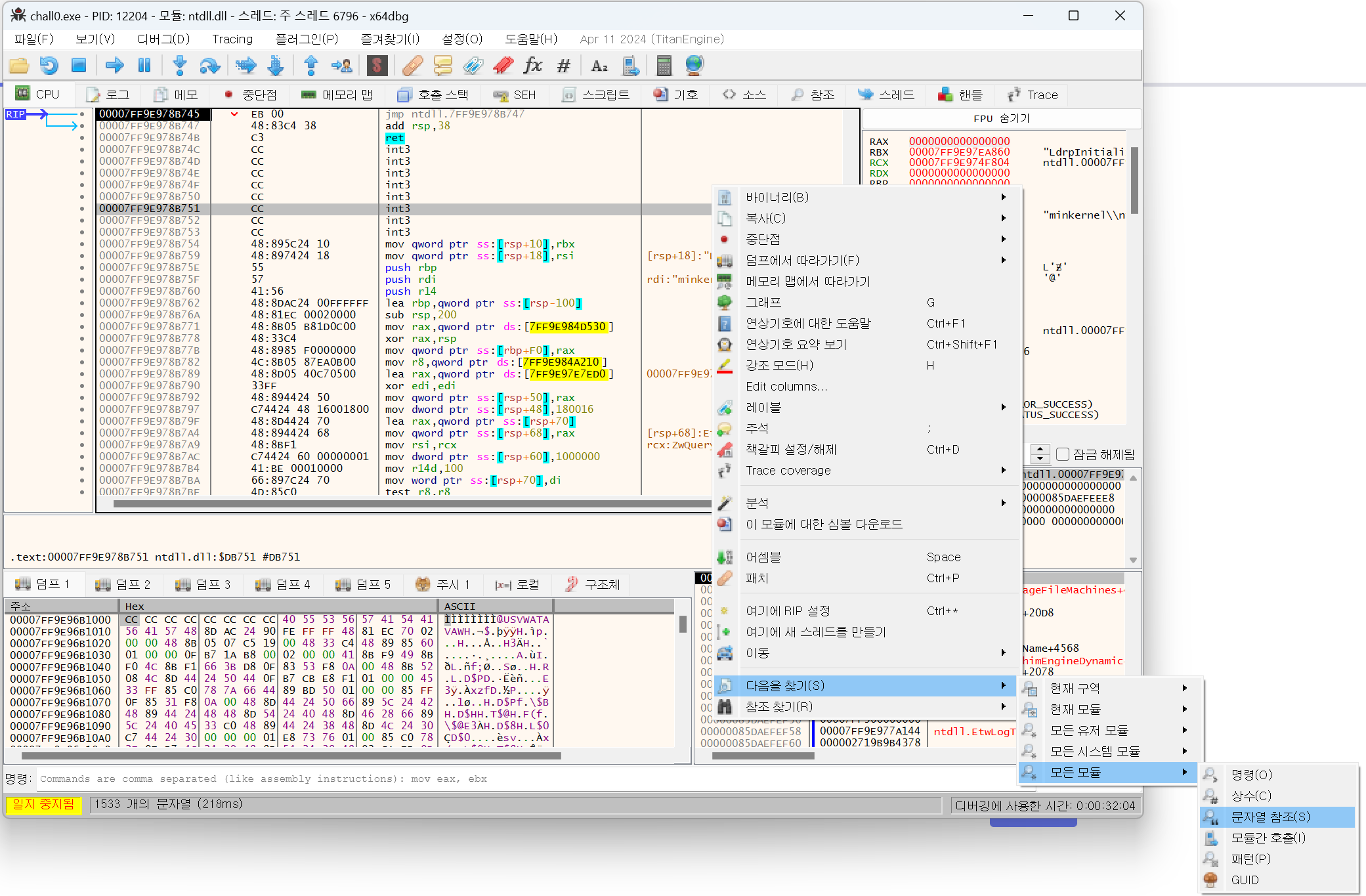The width and height of the screenshot is (1366, 896).
Task: Run the program with the arrow icon
Action: tap(114, 65)
